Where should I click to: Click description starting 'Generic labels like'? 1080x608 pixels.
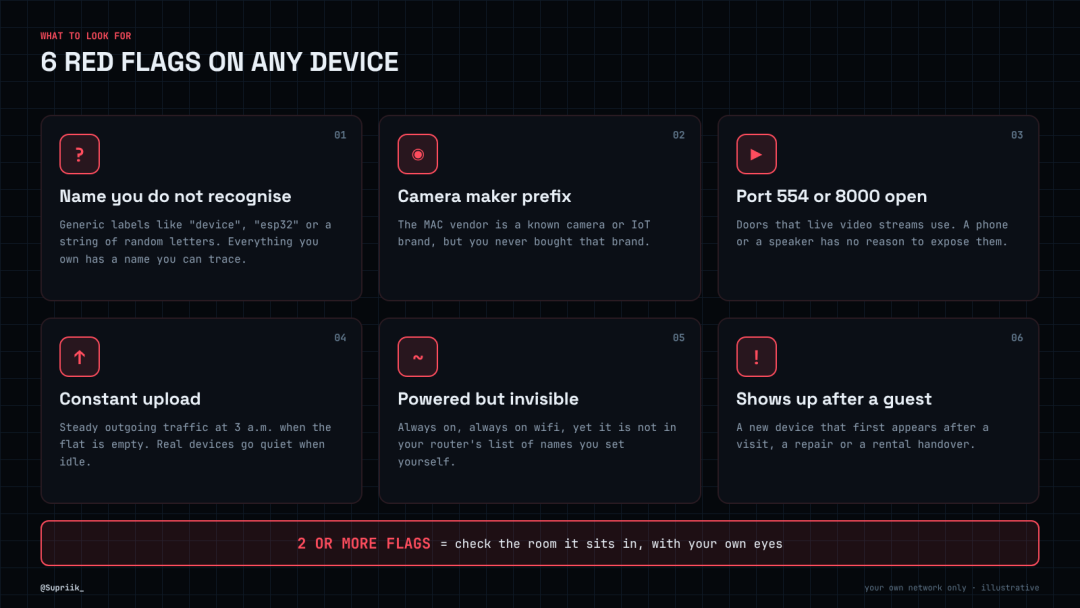coord(196,242)
